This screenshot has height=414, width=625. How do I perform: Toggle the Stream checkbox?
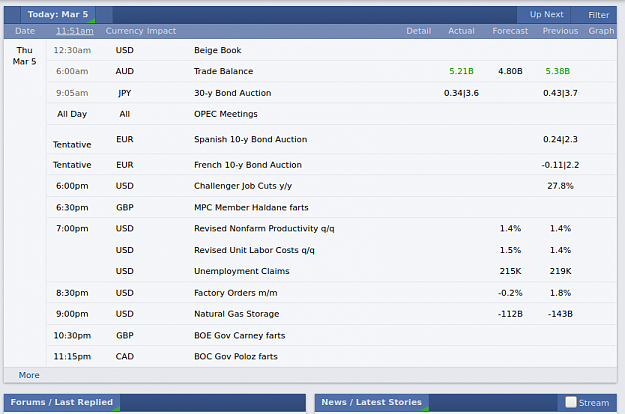[x=571, y=402]
